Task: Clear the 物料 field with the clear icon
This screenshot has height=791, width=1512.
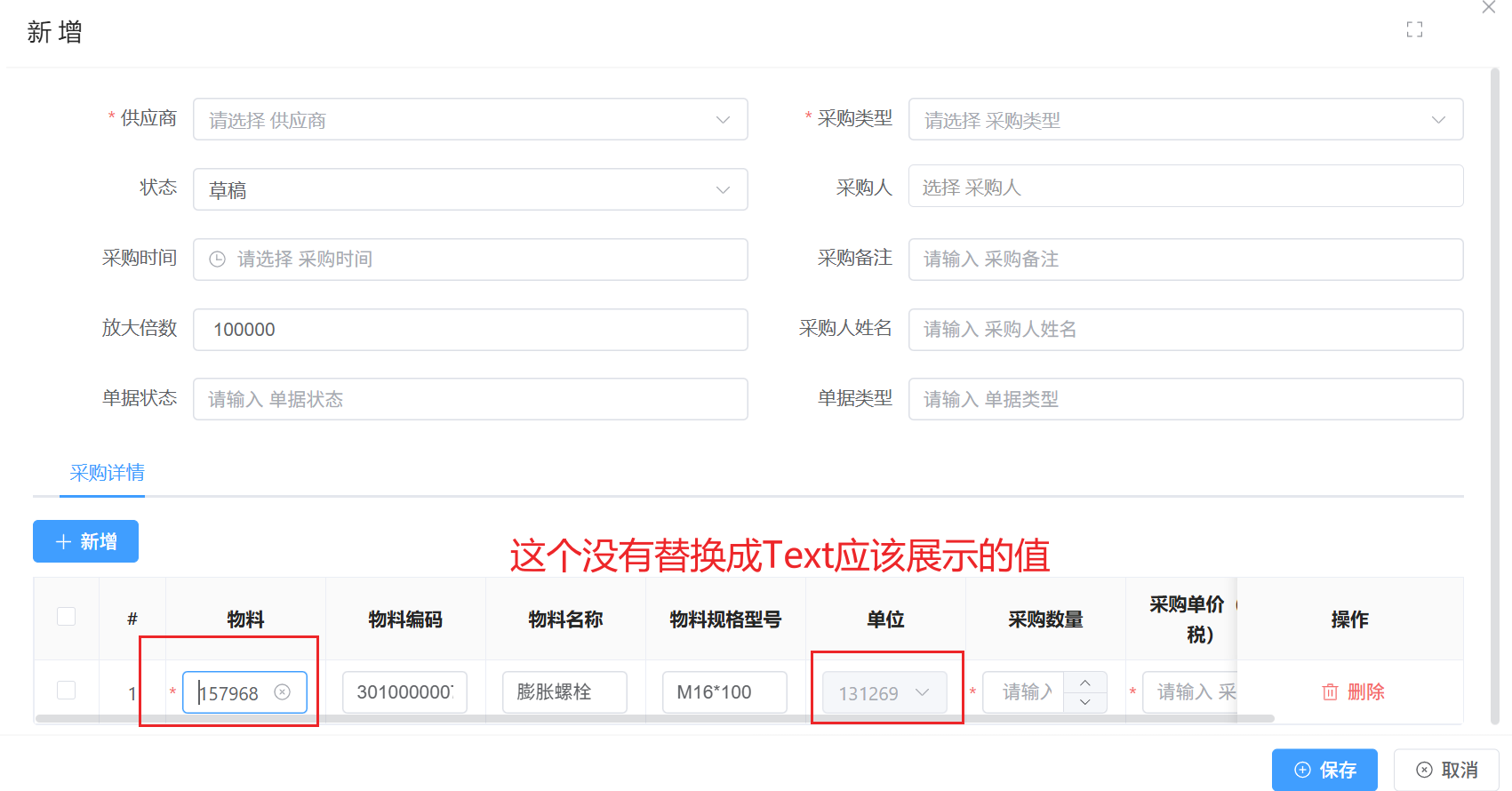Action: point(282,692)
